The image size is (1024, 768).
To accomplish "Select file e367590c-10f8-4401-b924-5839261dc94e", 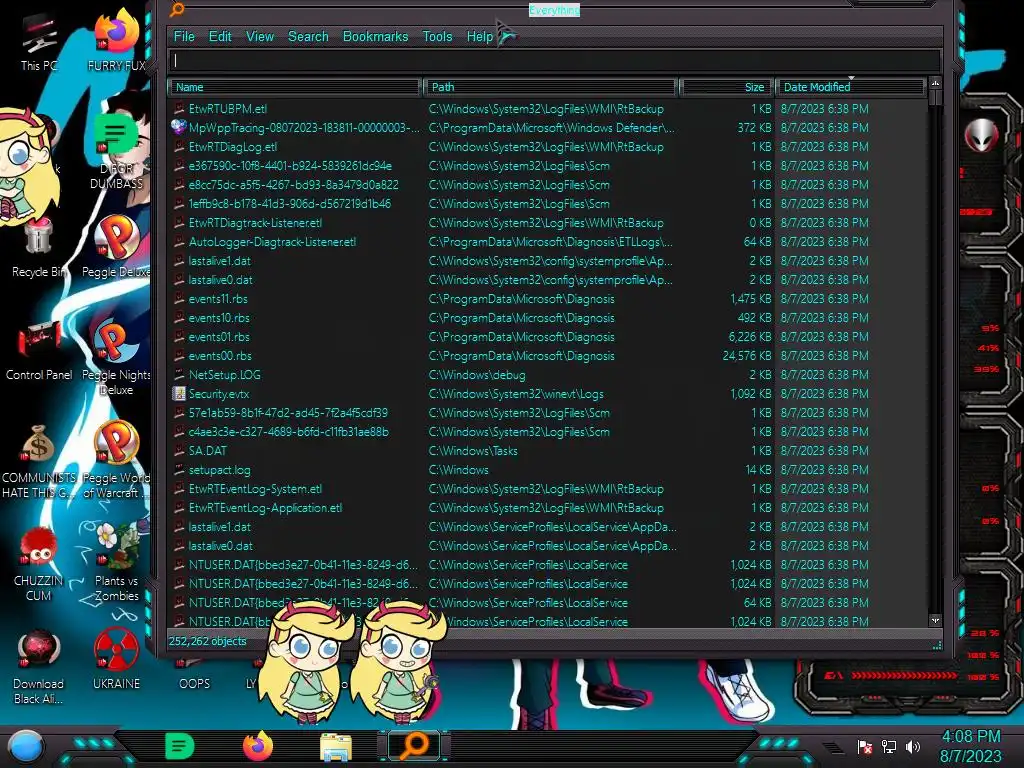I will [x=290, y=166].
